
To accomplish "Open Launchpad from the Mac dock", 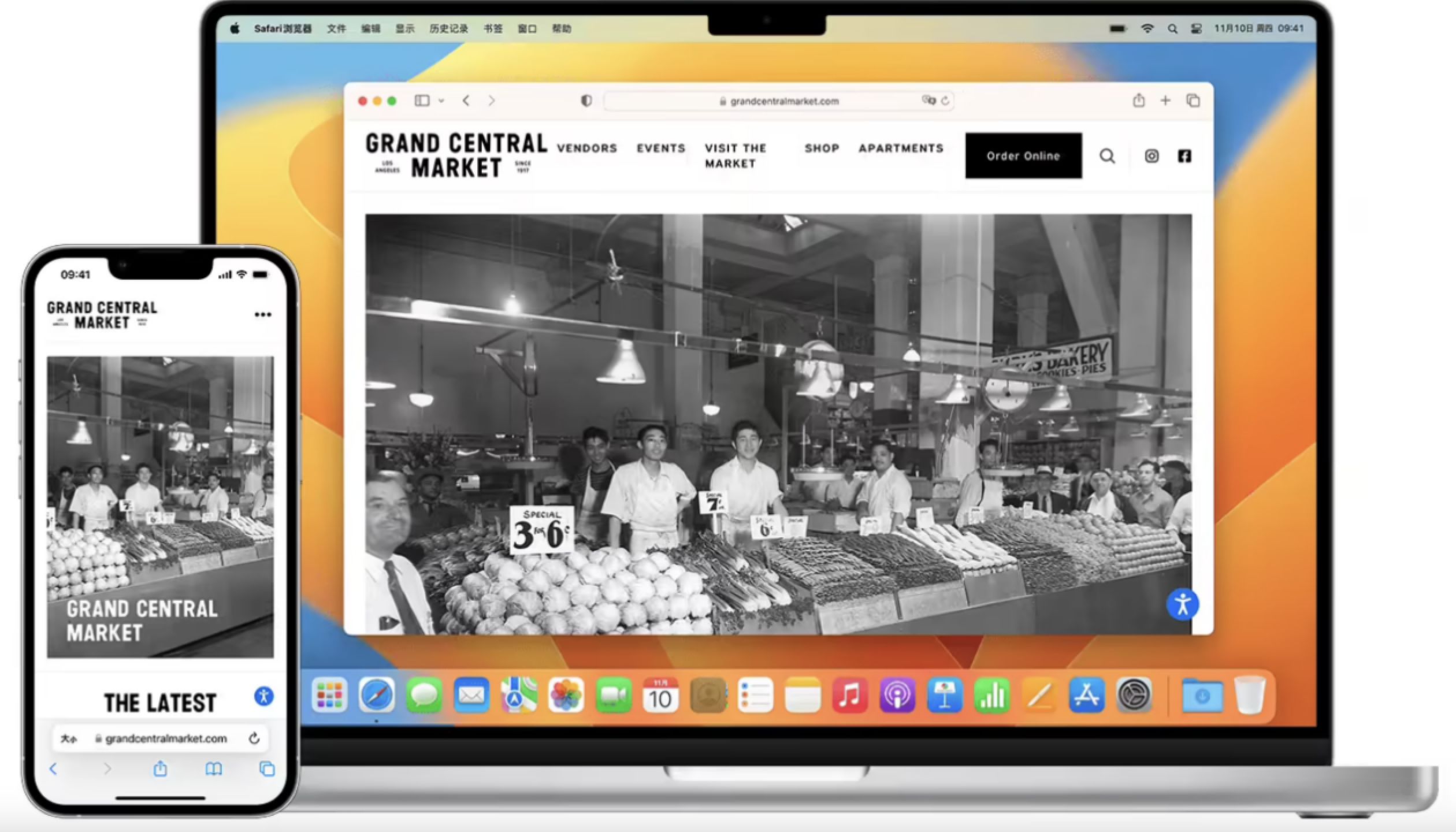I will [330, 695].
